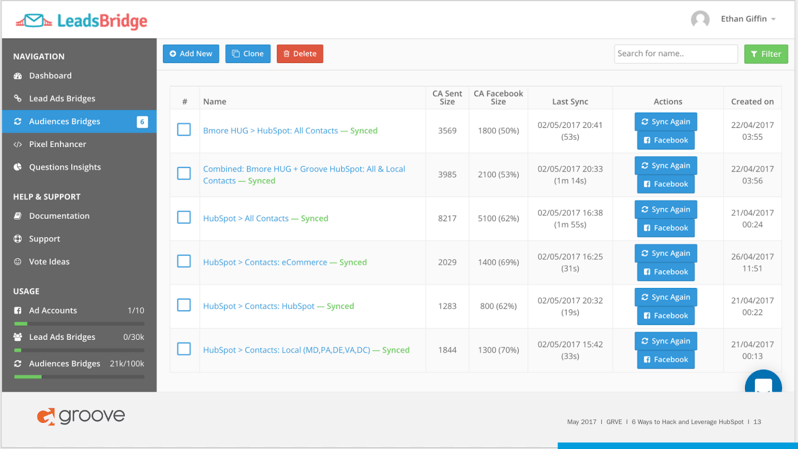Open the chat widget bubble
The height and width of the screenshot is (449, 798).
point(763,382)
